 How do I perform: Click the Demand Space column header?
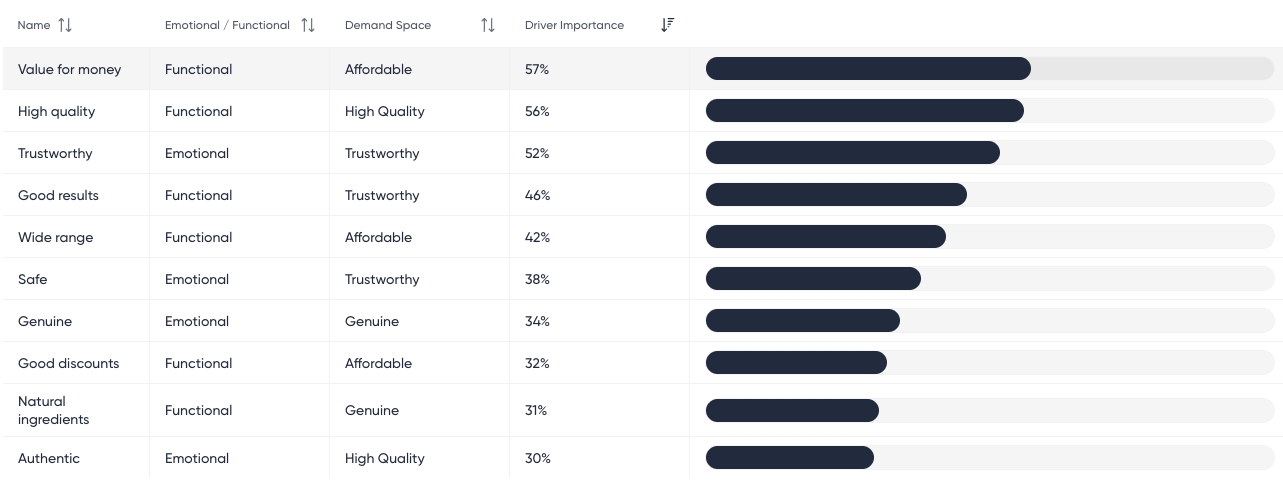[388, 25]
